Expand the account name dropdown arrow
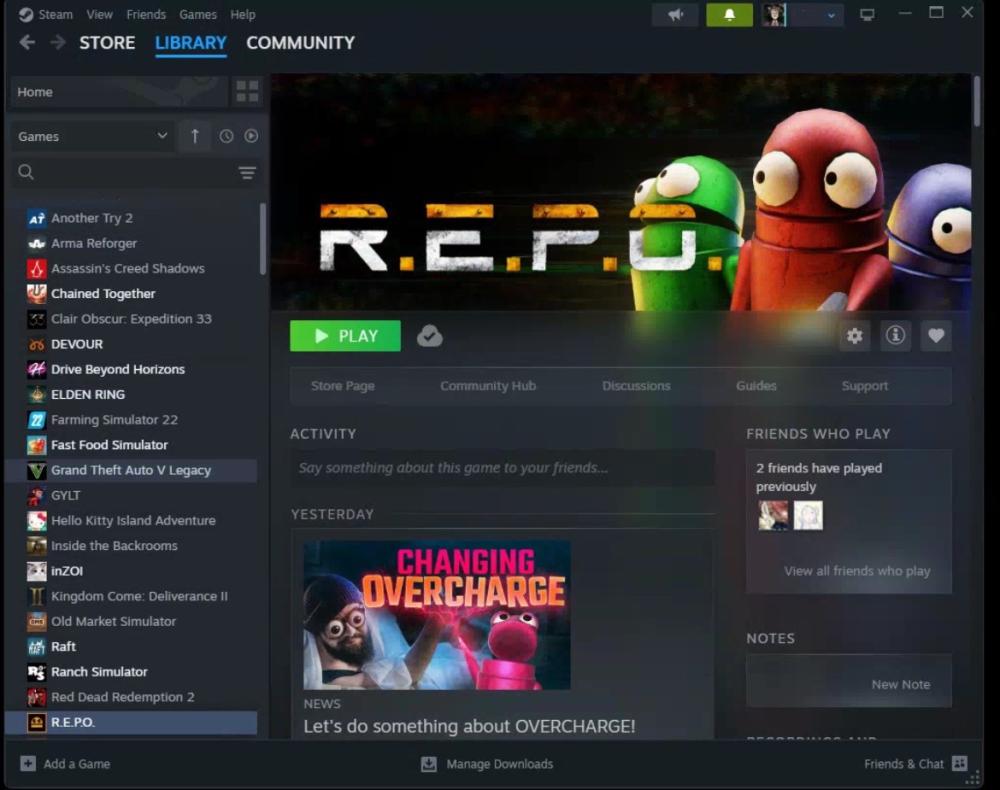 coord(831,15)
